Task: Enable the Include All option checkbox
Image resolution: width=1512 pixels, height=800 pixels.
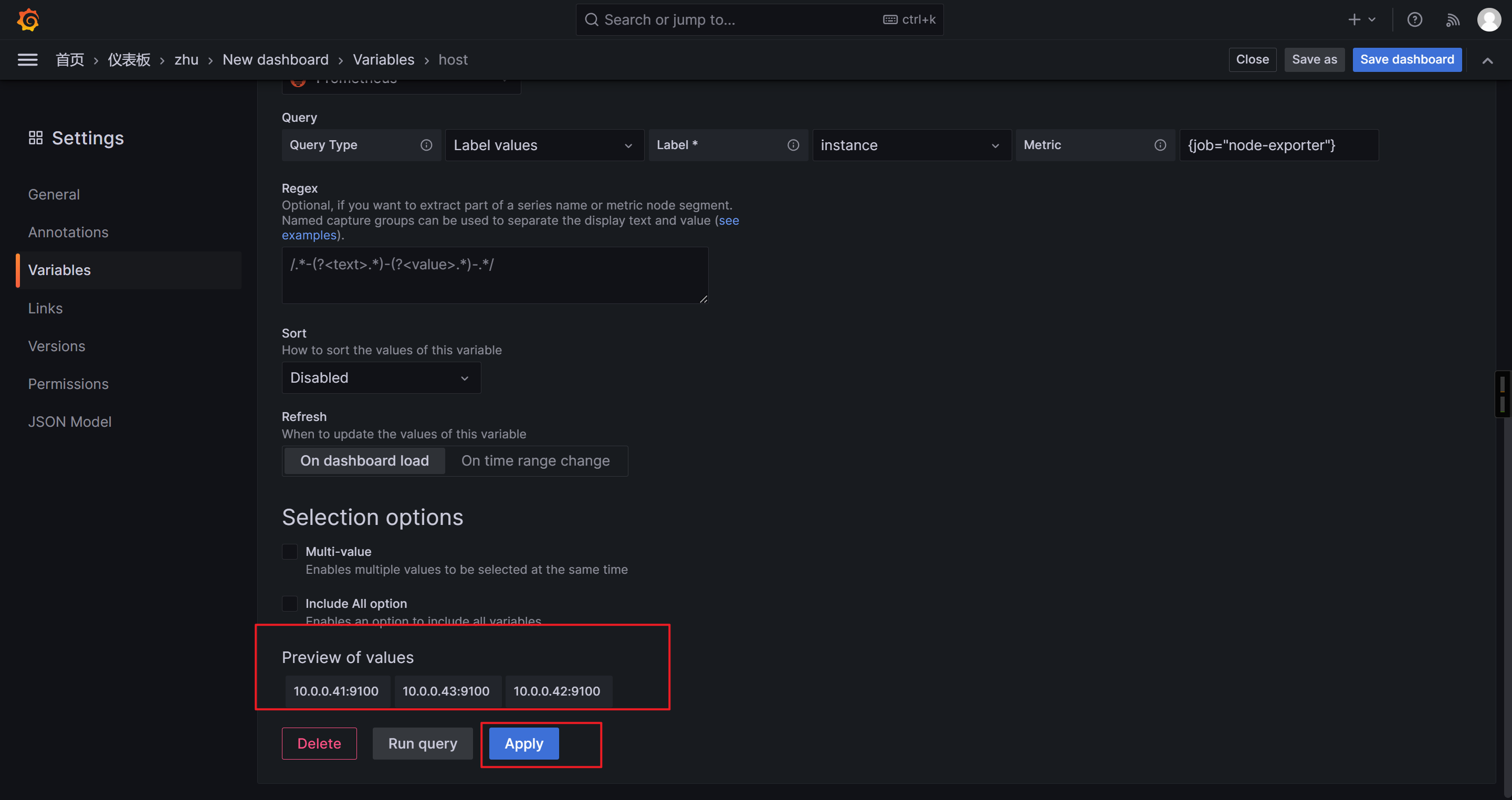Action: click(290, 603)
